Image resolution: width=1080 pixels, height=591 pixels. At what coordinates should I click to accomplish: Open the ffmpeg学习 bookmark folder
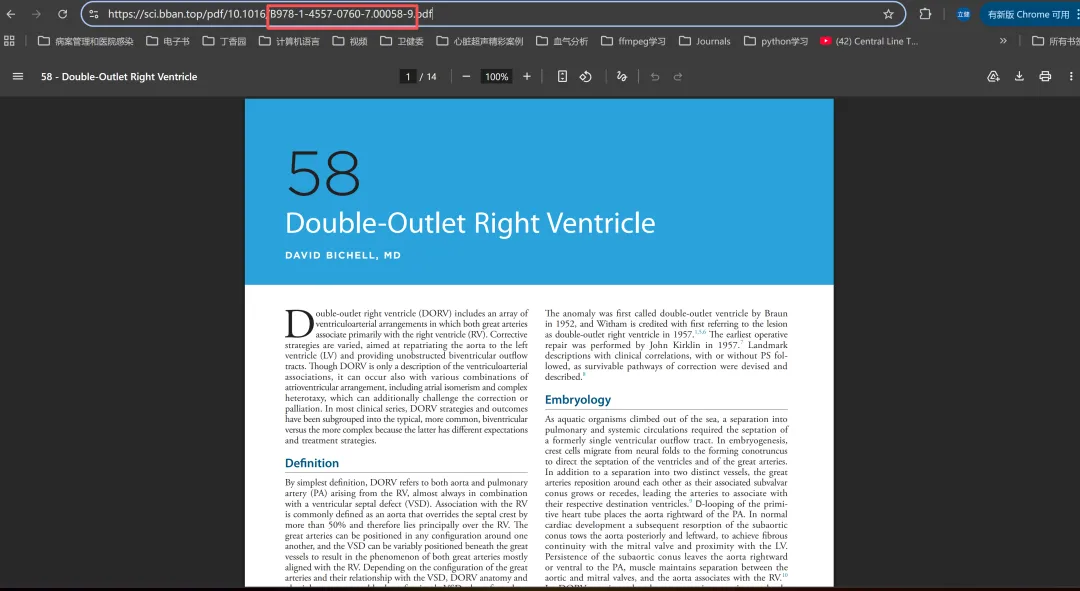[x=633, y=41]
